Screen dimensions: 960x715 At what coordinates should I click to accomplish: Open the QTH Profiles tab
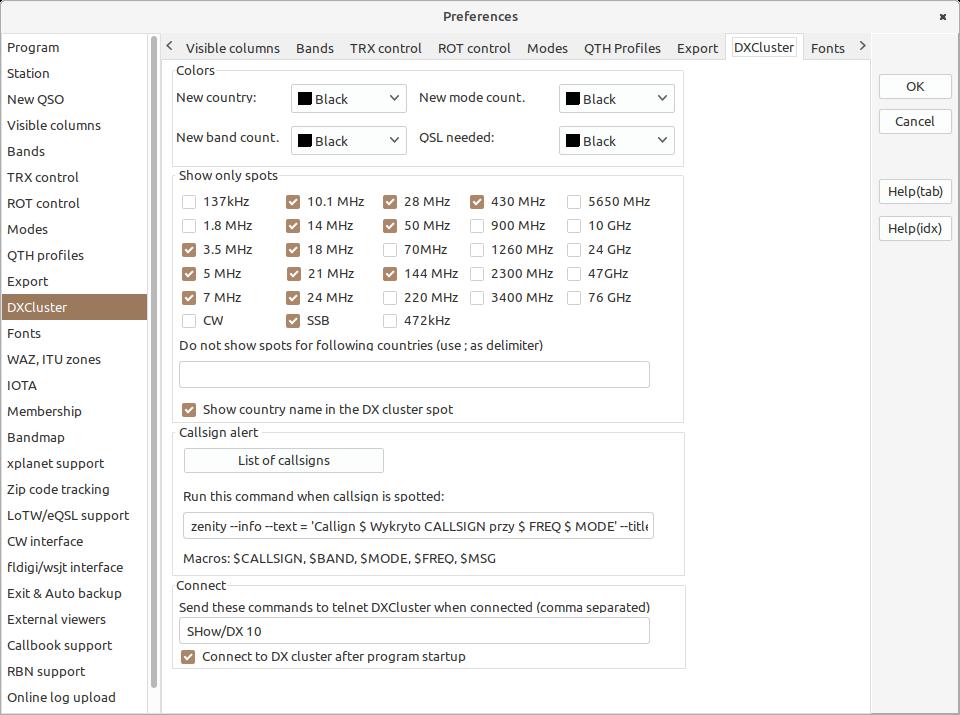(x=622, y=48)
